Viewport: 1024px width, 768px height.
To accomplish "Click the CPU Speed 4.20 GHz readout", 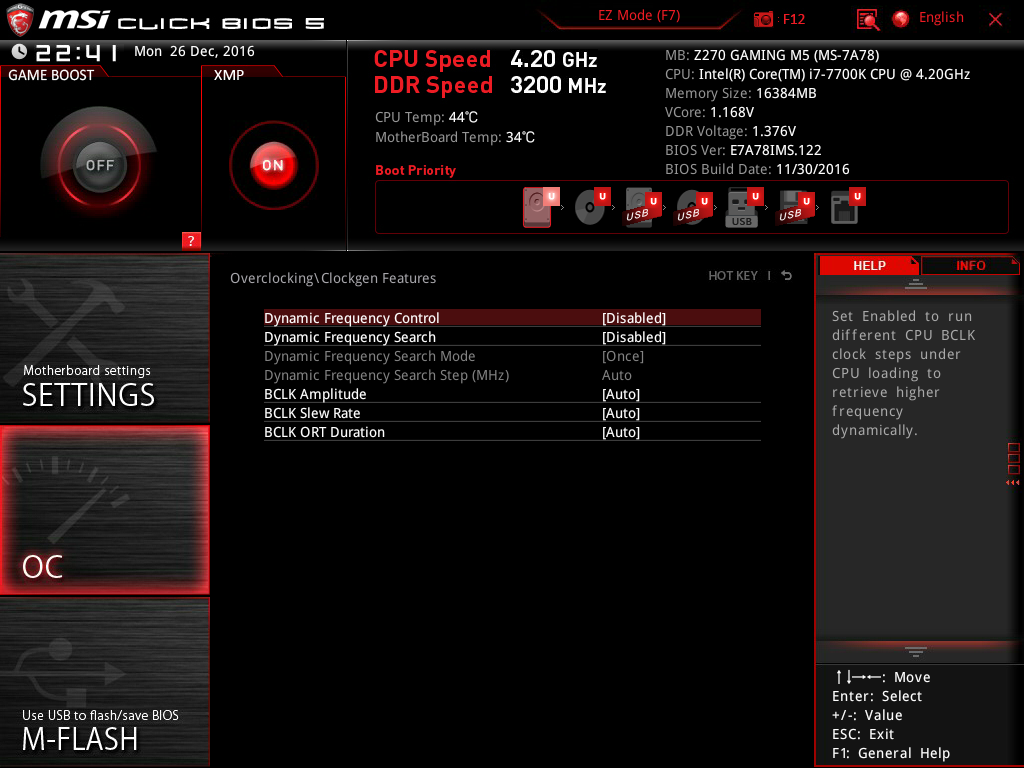I will point(485,59).
